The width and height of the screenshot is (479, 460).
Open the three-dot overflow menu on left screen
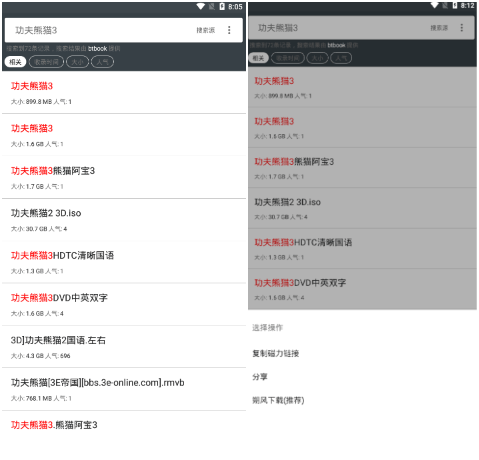click(x=229, y=30)
